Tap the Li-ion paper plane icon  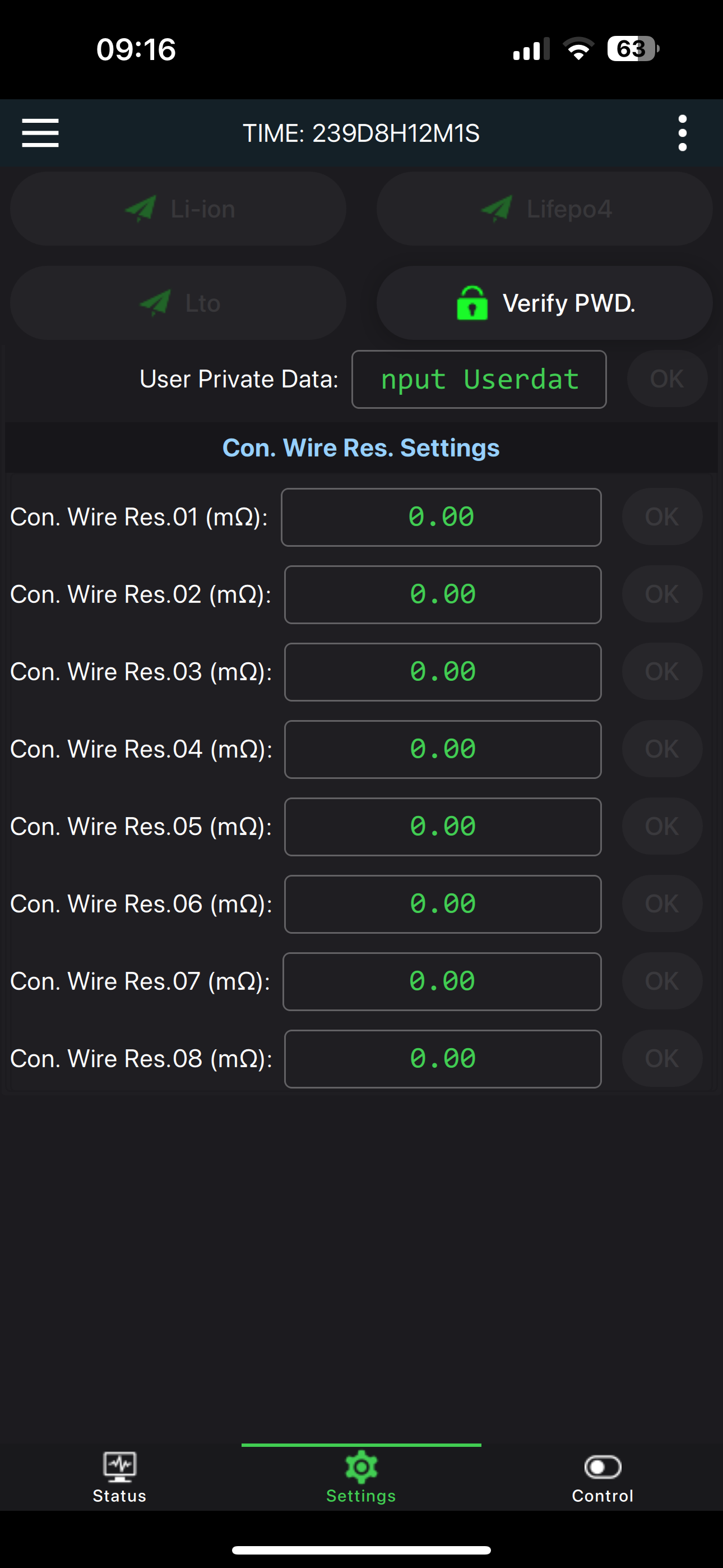click(x=141, y=209)
